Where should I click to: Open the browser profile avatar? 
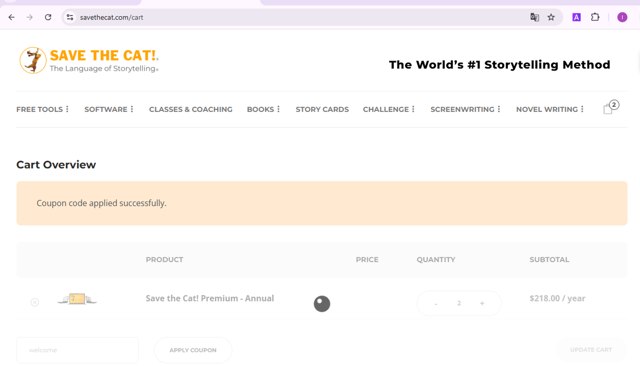point(622,17)
